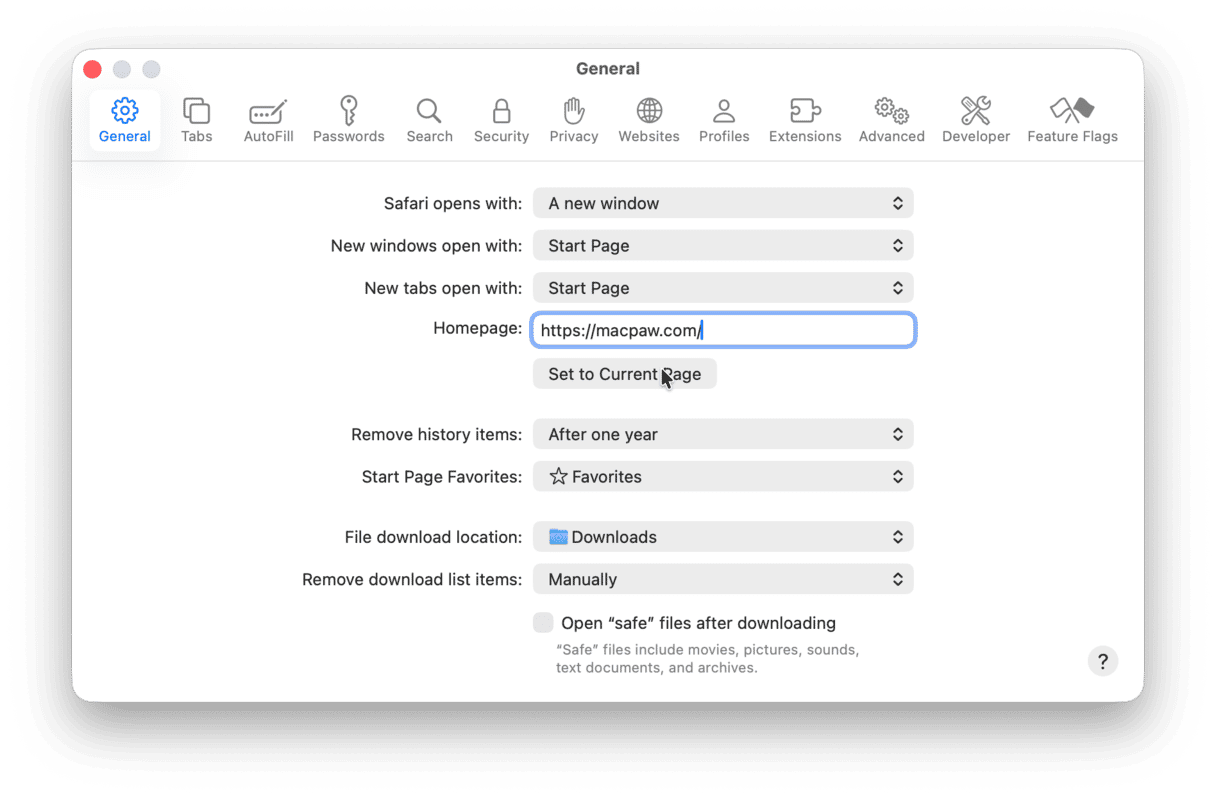Switch to the Advanced tab
The image size is (1216, 797).
[891, 120]
